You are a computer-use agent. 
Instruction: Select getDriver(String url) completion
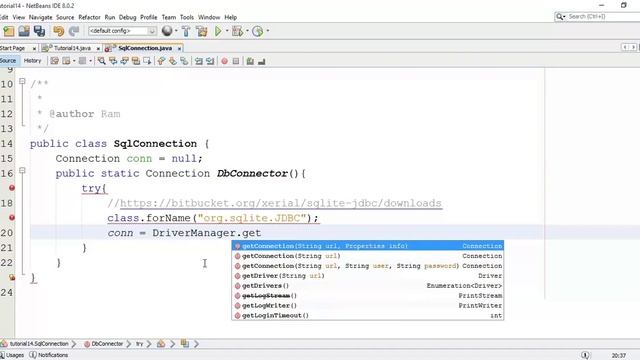pos(368,276)
